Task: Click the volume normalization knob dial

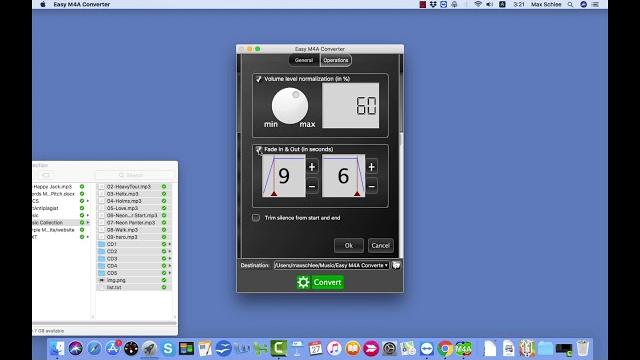Action: coord(290,106)
